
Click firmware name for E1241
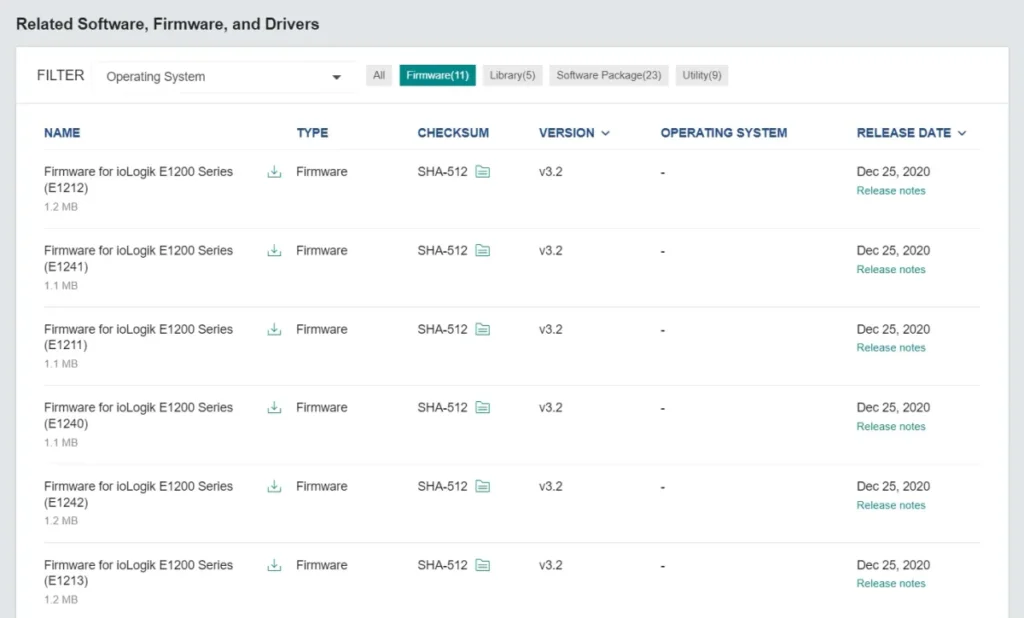[138, 259]
